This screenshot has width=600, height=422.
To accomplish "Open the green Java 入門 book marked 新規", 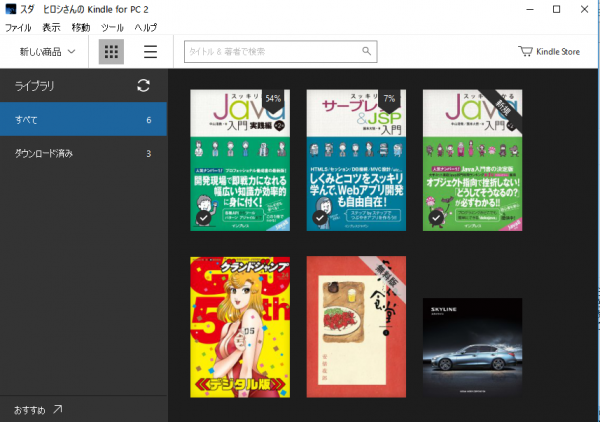I will pos(473,160).
